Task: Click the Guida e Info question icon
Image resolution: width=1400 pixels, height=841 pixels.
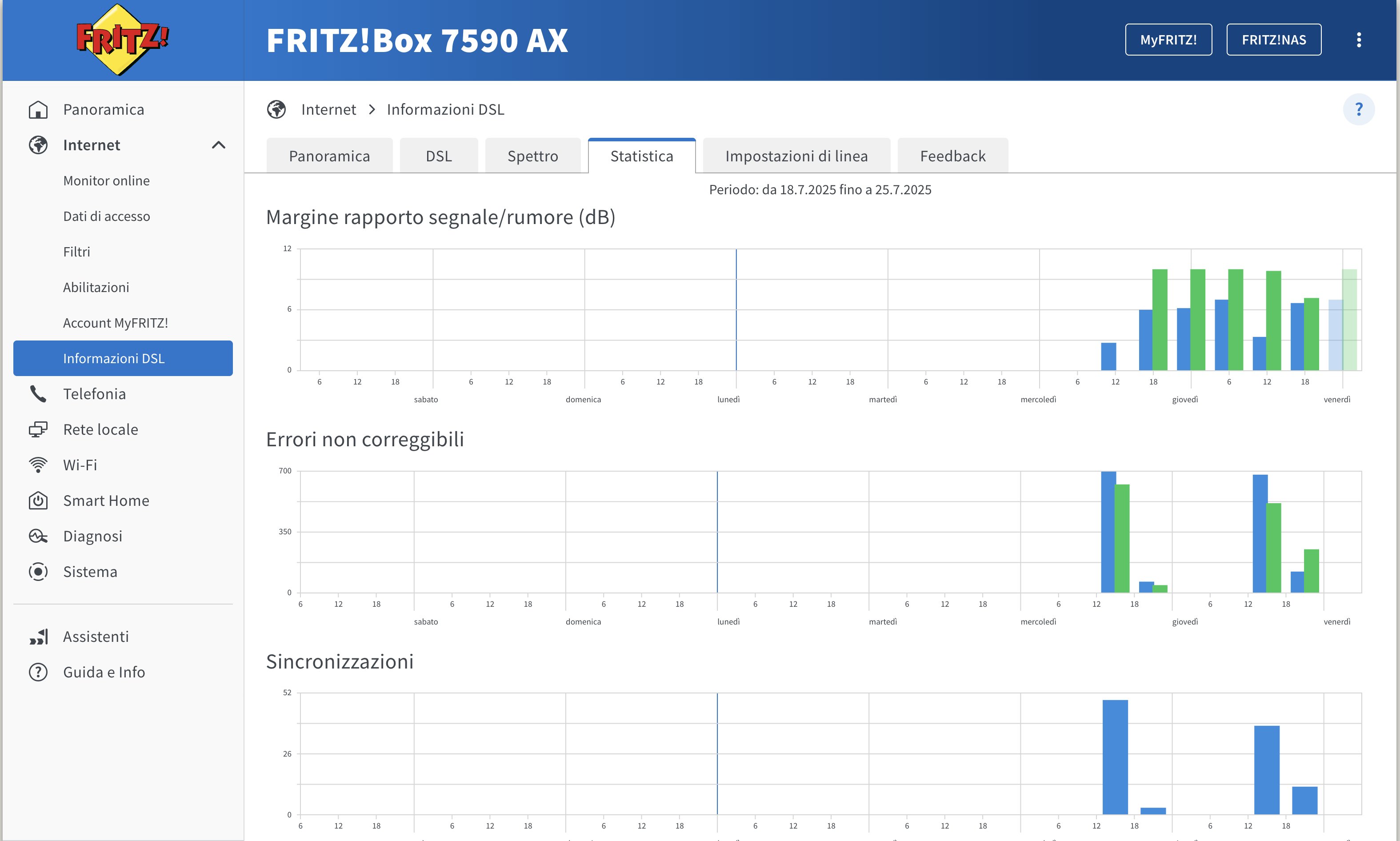Action: pos(38,672)
